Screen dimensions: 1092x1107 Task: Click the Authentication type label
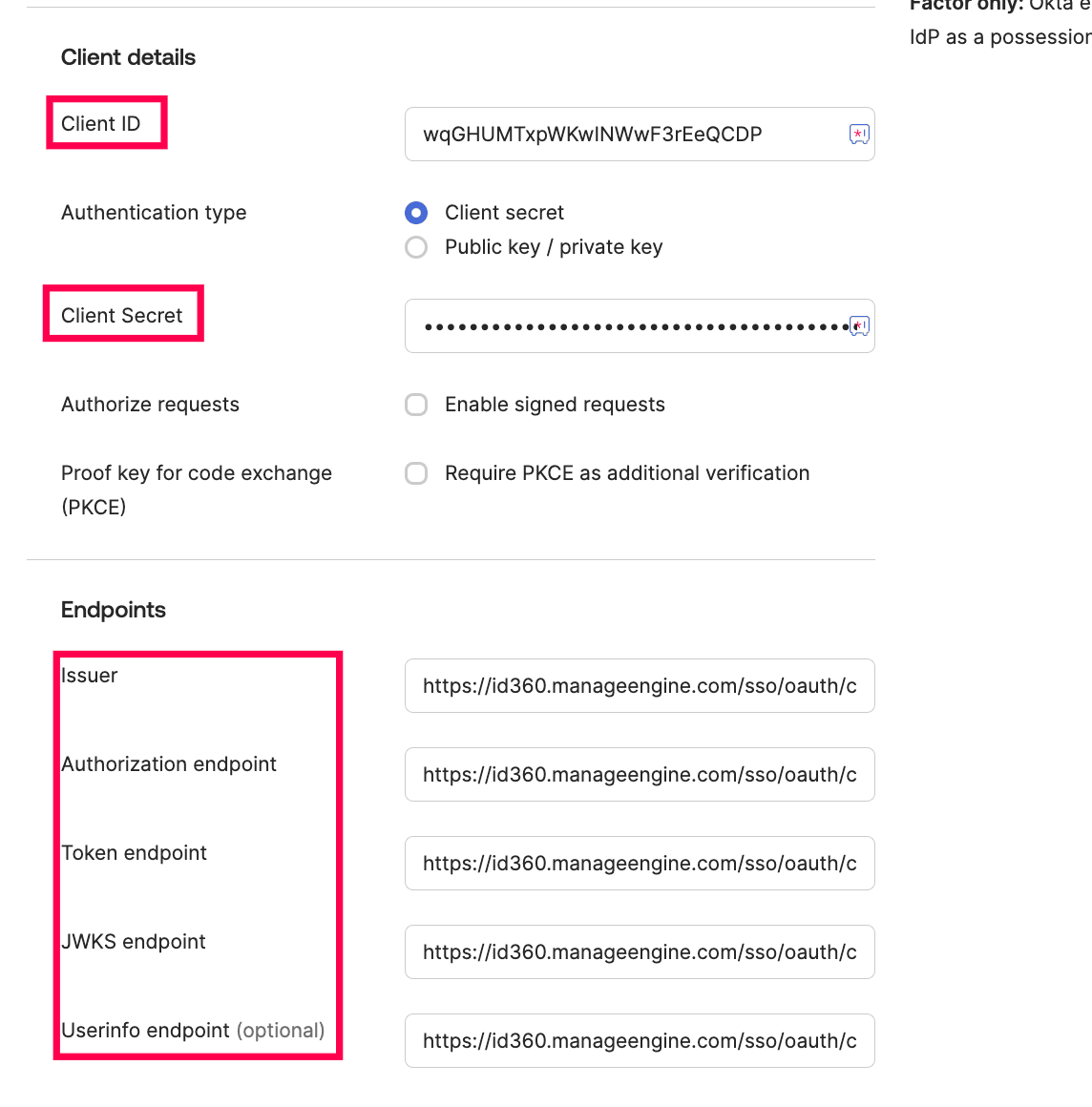pos(154,213)
